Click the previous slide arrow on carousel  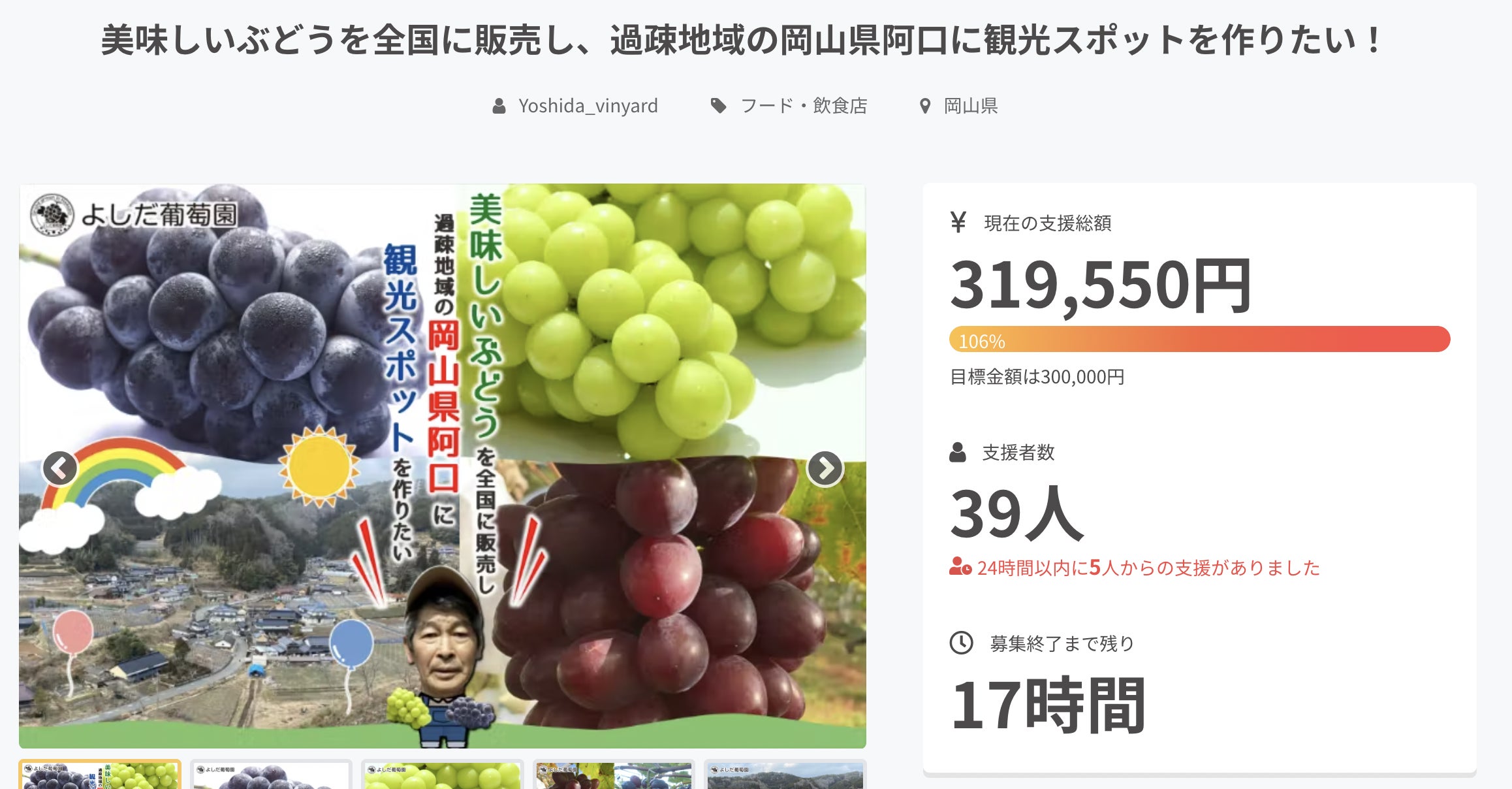click(60, 468)
